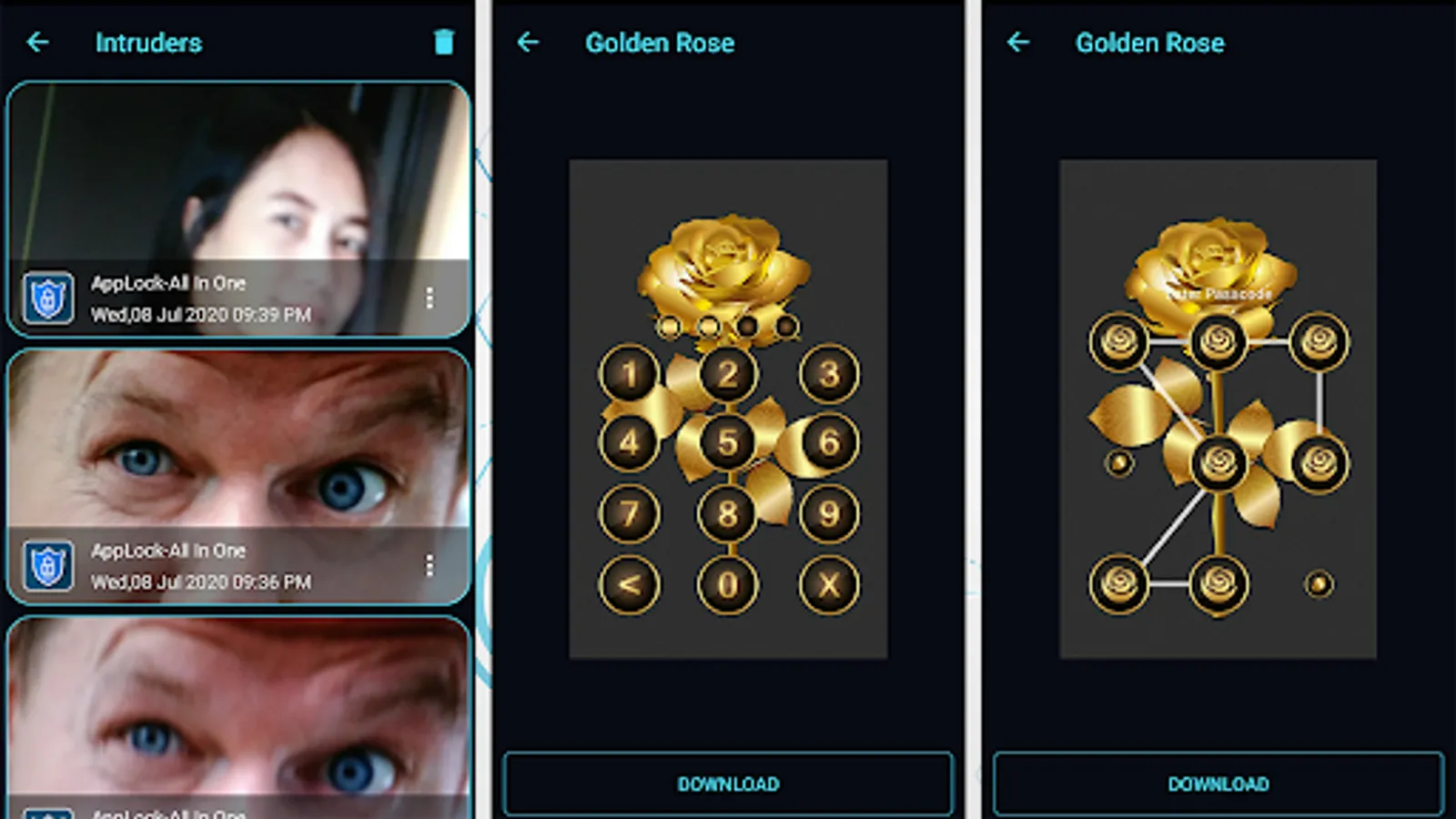Download the Golden Rose pattern theme

(x=1218, y=784)
